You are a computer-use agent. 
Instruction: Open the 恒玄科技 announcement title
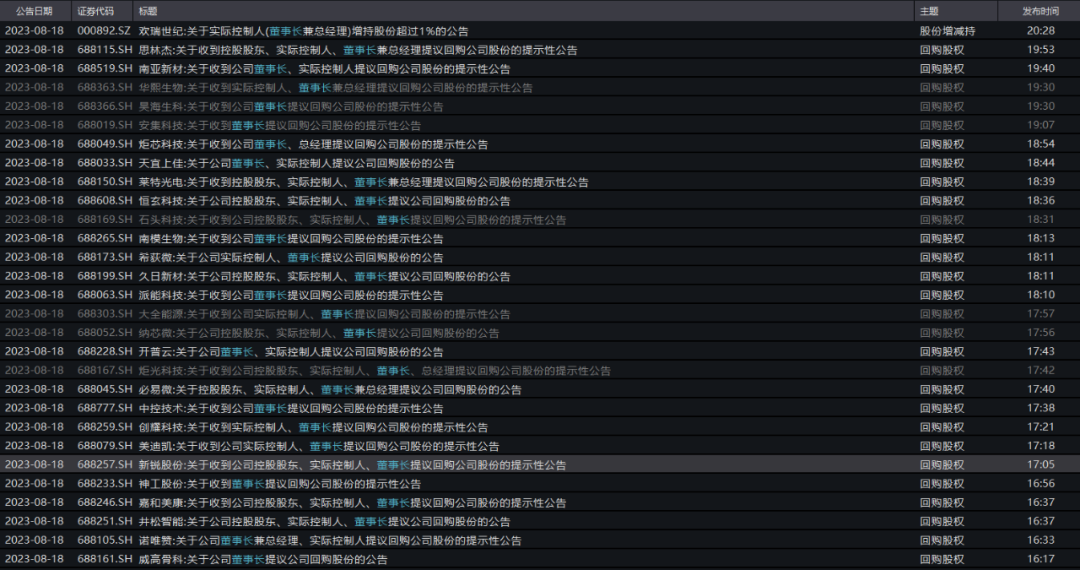pos(324,201)
